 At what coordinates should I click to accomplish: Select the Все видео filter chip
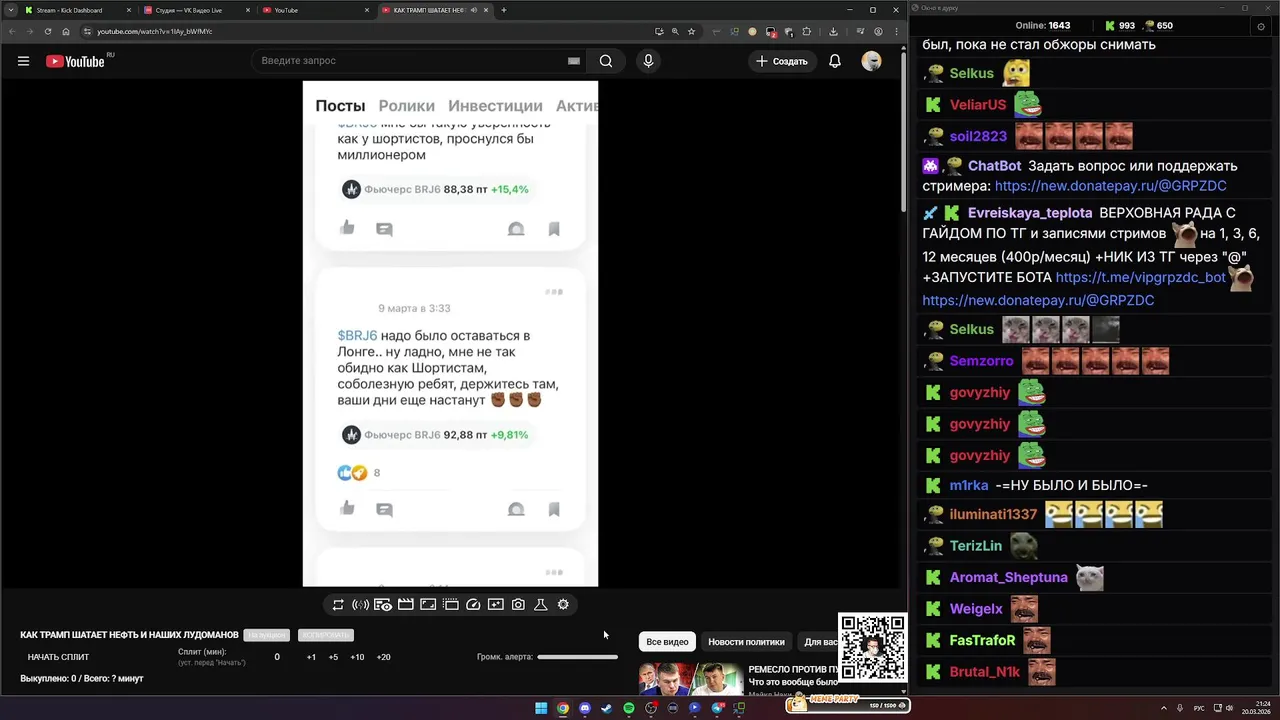pyautogui.click(x=667, y=642)
